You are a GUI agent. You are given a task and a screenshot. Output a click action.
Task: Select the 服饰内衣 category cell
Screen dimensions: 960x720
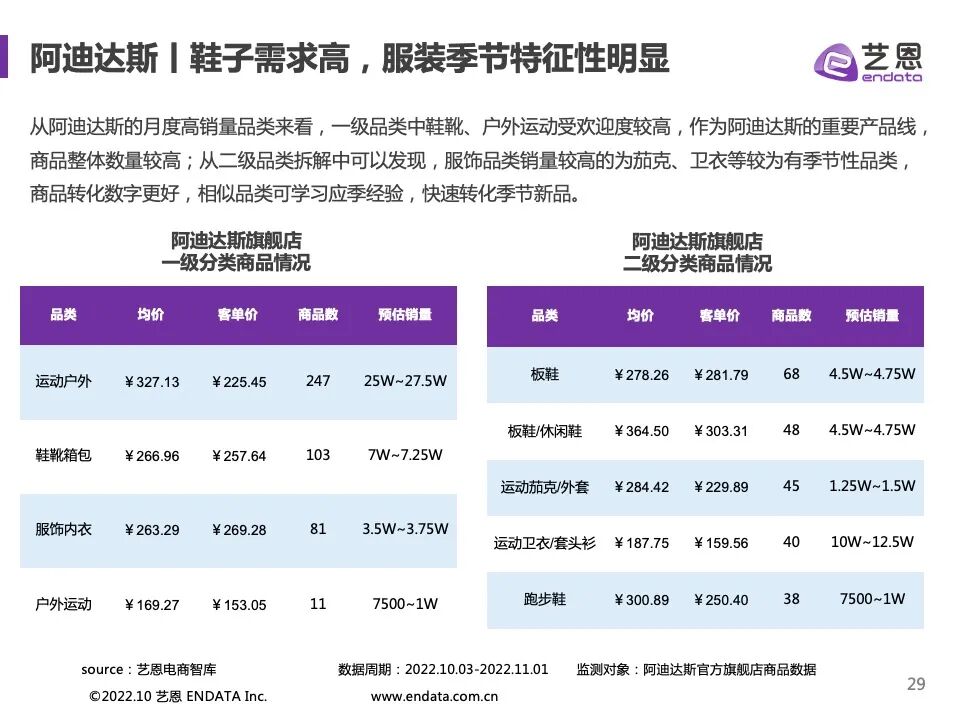point(64,530)
